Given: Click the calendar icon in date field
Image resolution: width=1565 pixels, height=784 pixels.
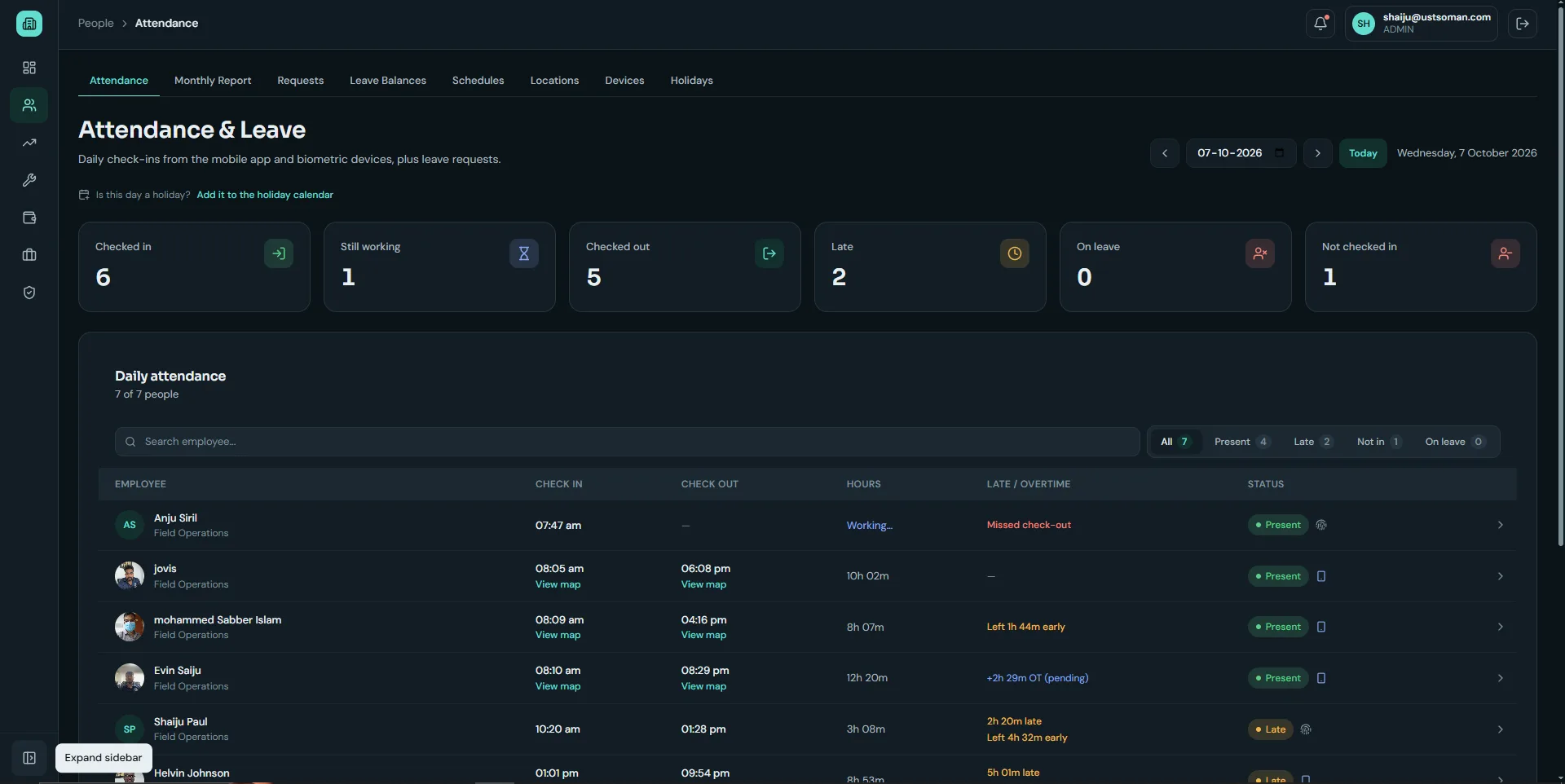Looking at the screenshot, I should (x=1279, y=153).
